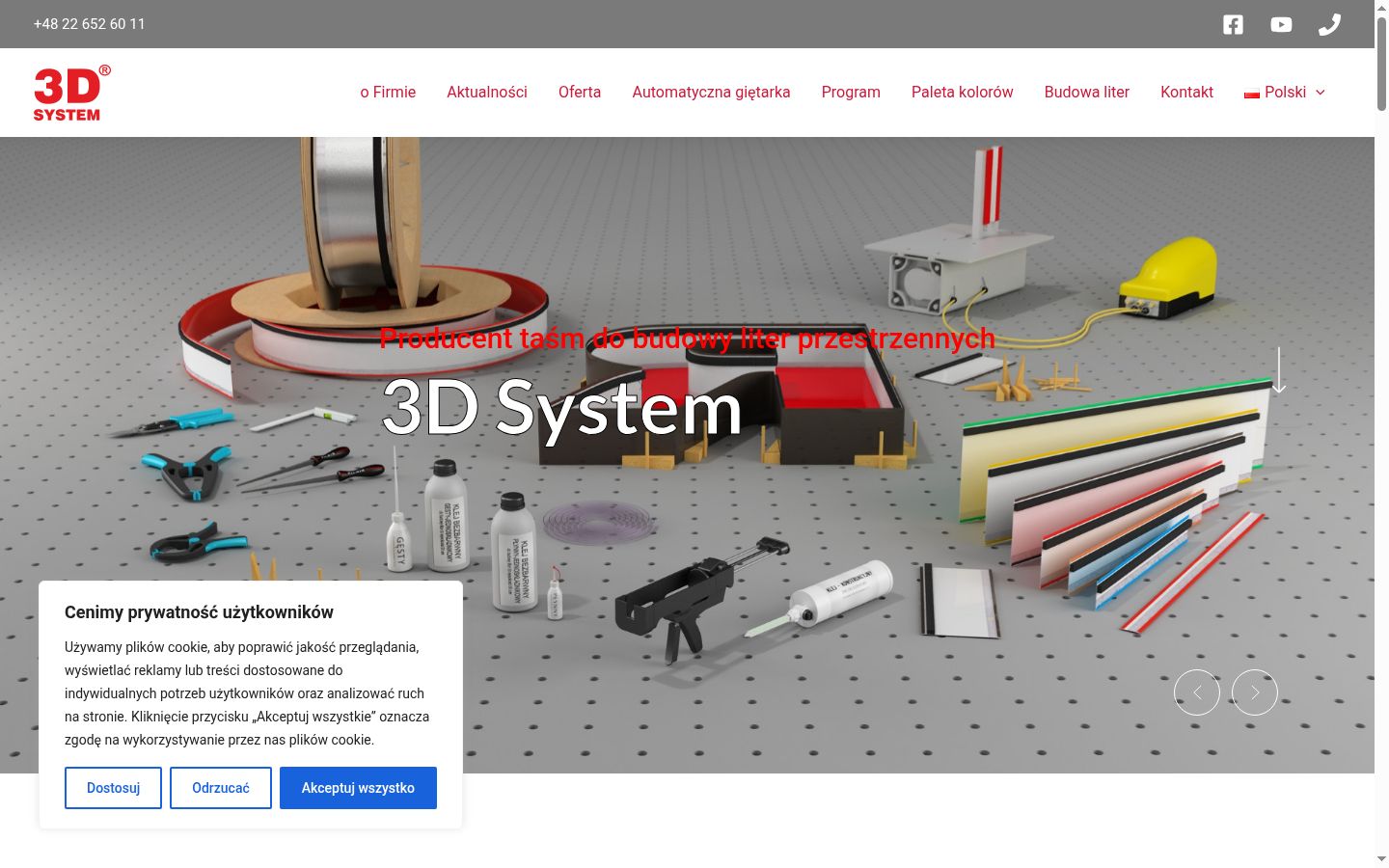Click the 3D System logo
This screenshot has height=868, width=1389.
[72, 93]
